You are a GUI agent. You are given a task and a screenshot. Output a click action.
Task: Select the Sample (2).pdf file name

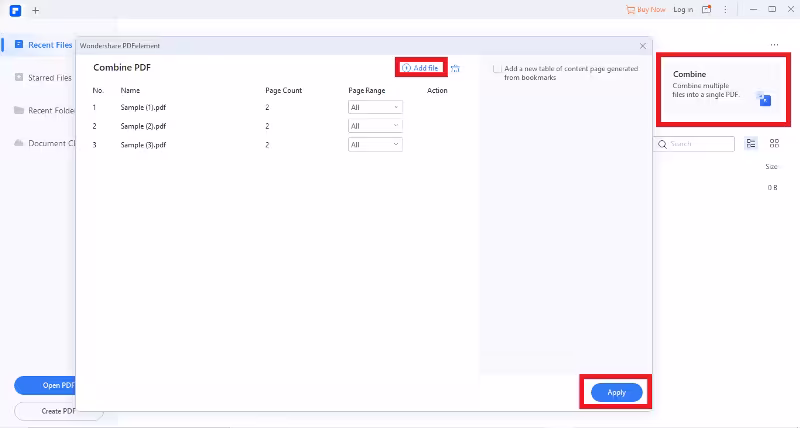coord(143,126)
